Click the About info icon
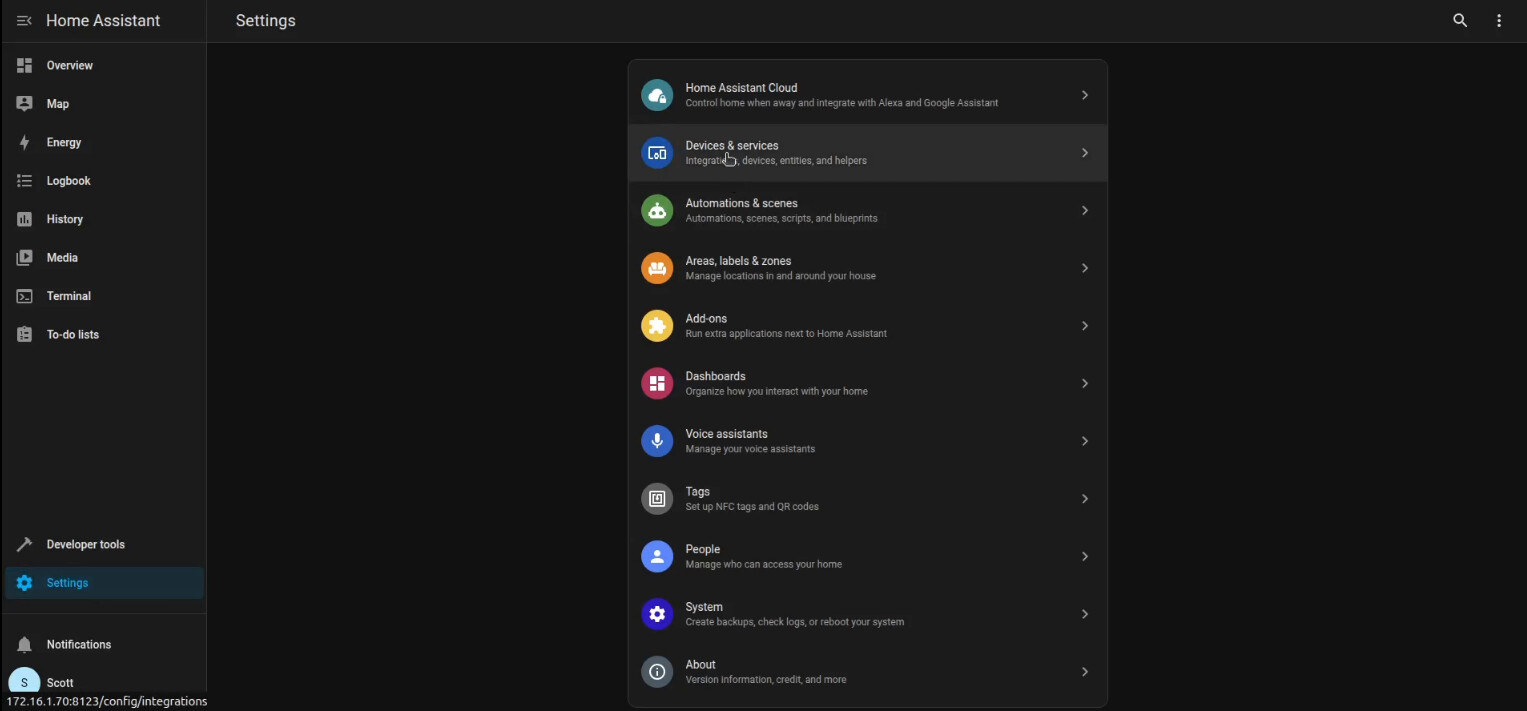This screenshot has width=1527, height=711. [x=657, y=672]
